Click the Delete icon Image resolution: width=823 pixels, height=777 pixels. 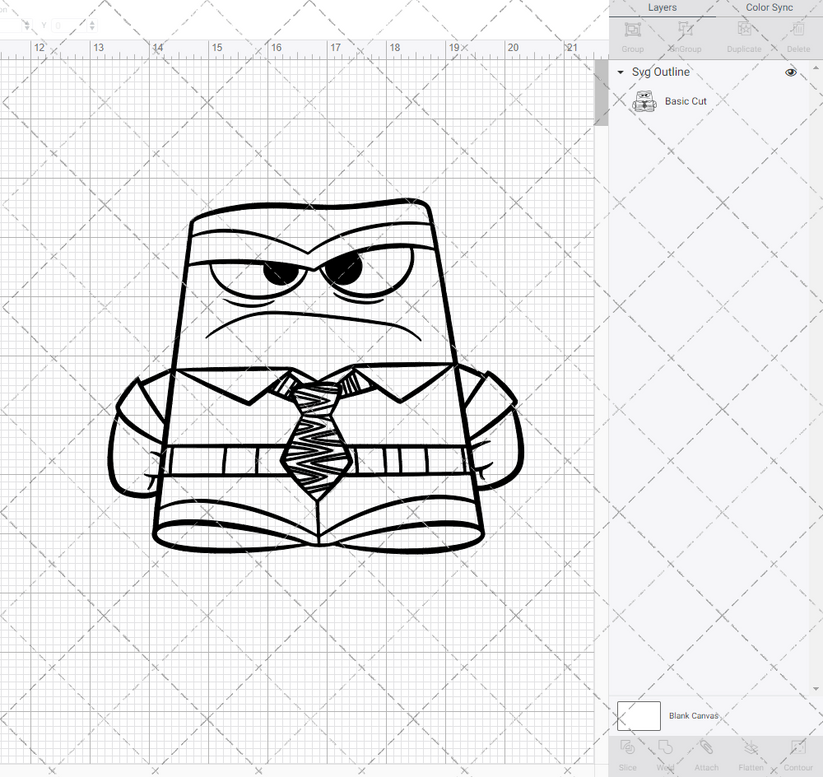[x=796, y=35]
